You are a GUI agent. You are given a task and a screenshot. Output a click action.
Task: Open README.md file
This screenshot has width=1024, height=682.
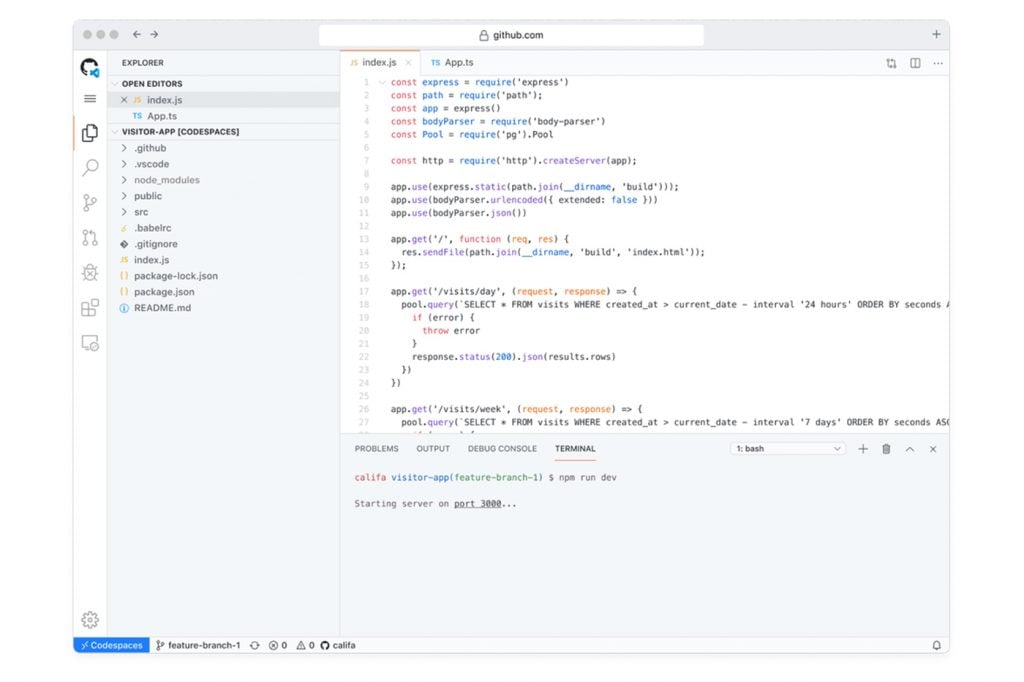pos(223,308)
